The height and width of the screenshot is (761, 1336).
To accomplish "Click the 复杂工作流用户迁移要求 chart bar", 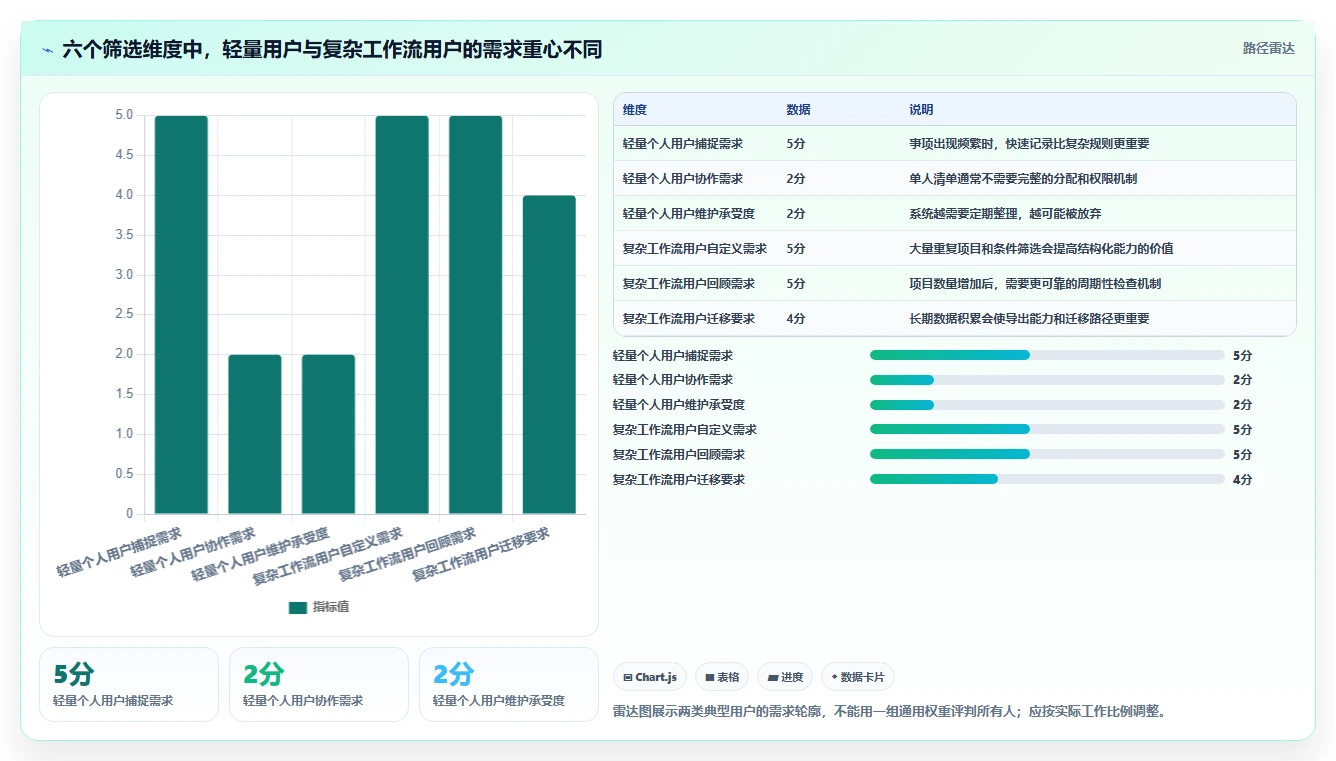I will click(x=549, y=355).
